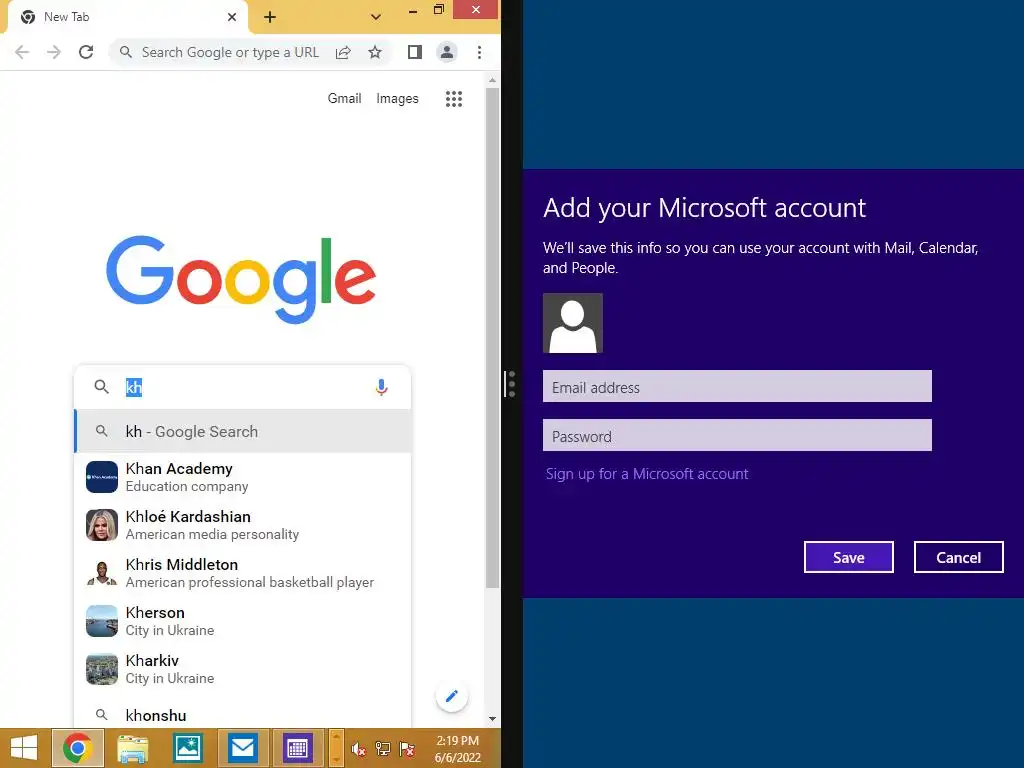This screenshot has height=768, width=1024.
Task: Open the Images link
Action: [397, 99]
